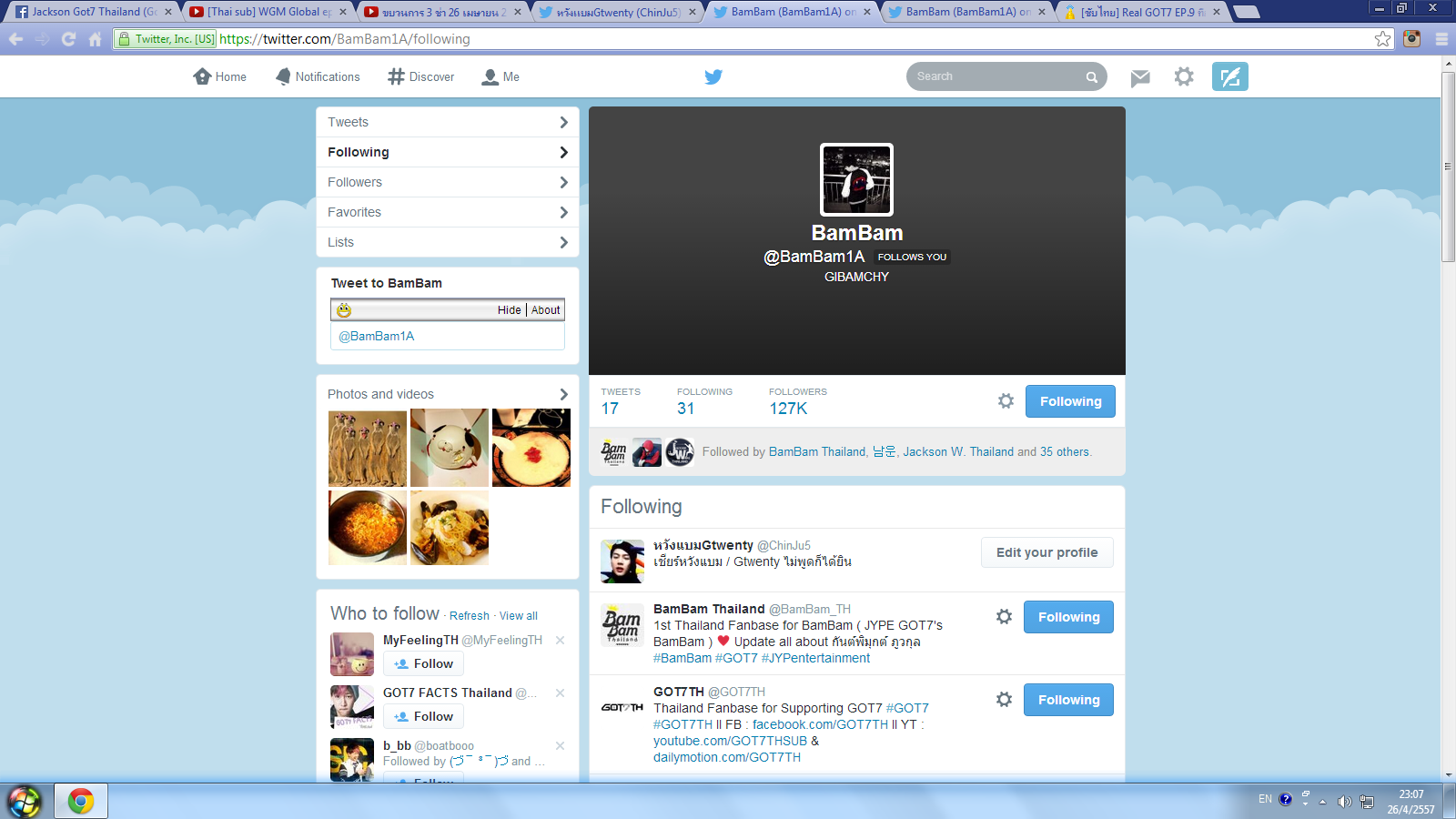Open the Chrome menu
The image size is (1456, 819).
coord(1441,39)
